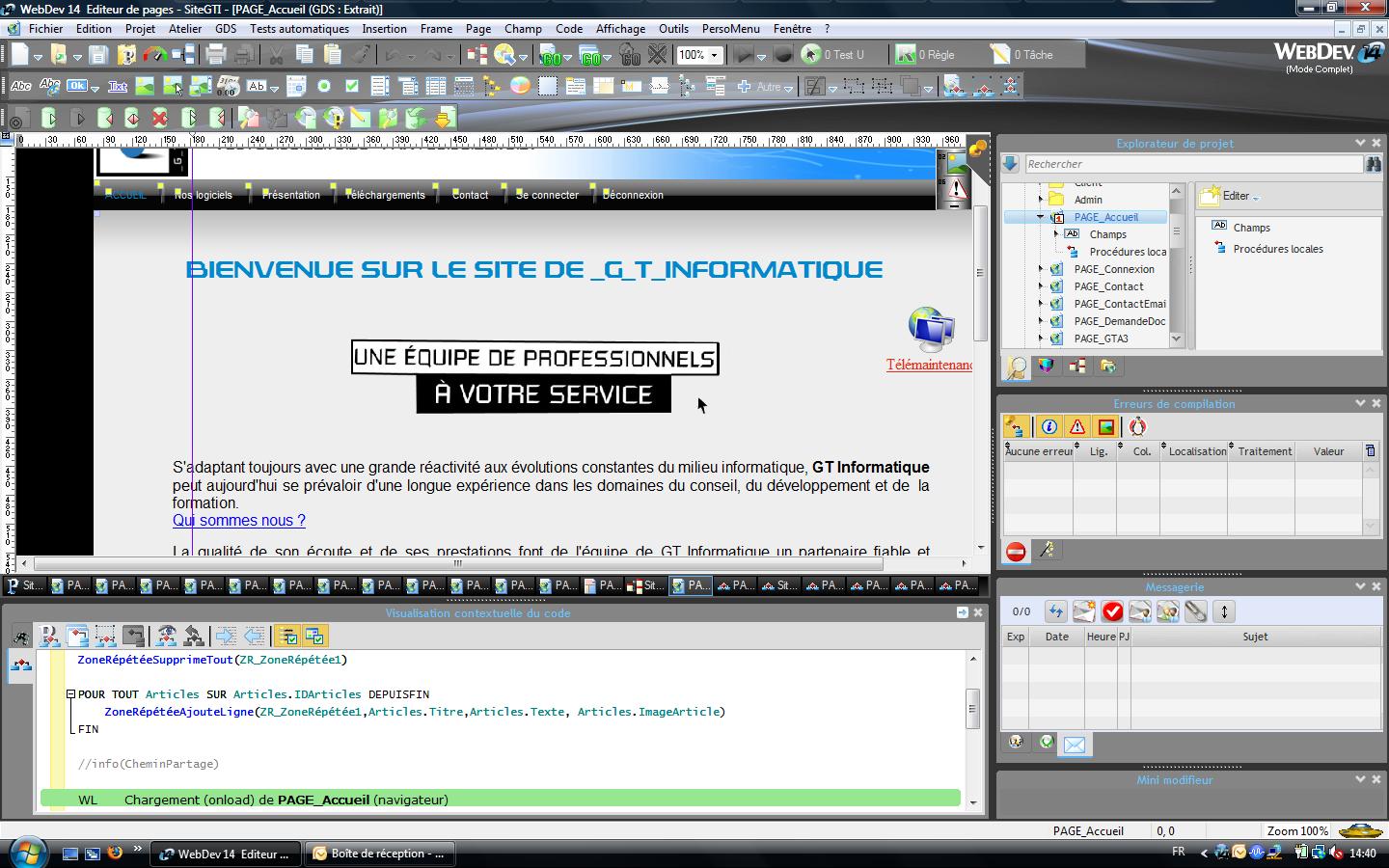Insert a calendar control
The height and width of the screenshot is (868, 1389).
[296, 87]
